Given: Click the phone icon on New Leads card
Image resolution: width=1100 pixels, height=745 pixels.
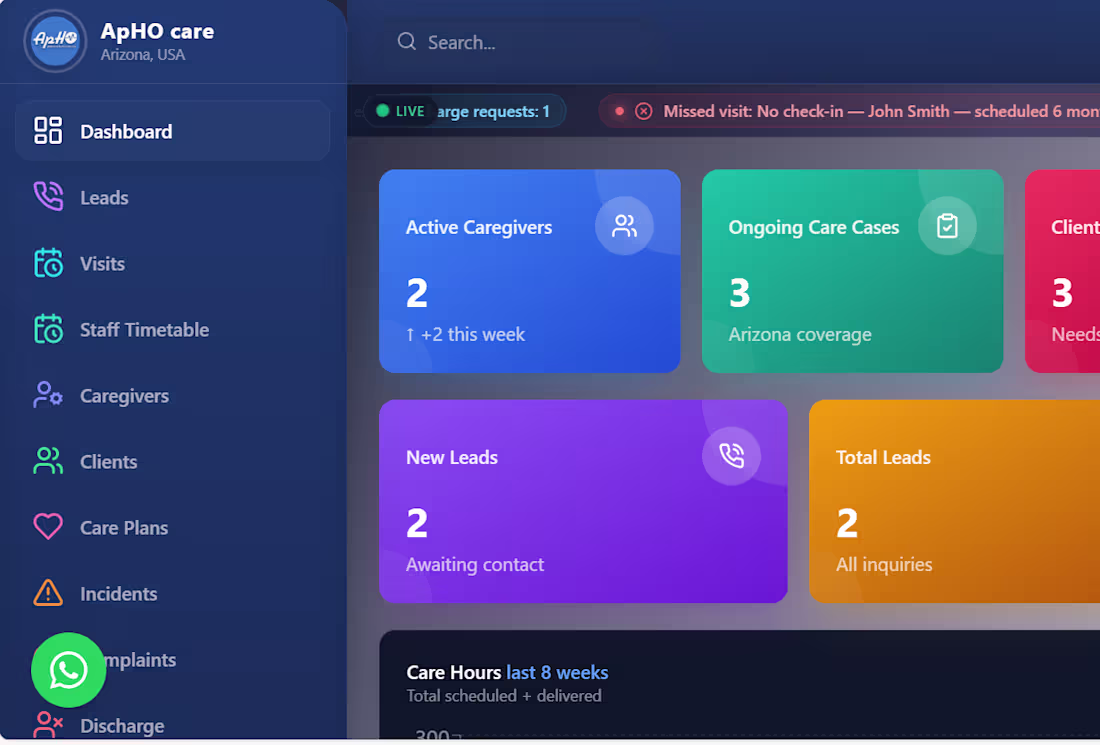Looking at the screenshot, I should (x=731, y=455).
